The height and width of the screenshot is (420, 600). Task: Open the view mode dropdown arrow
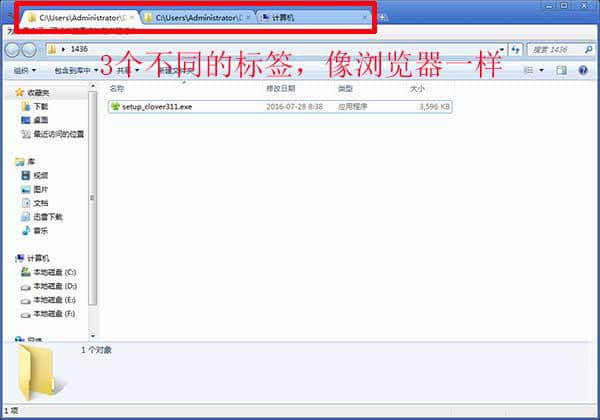click(x=541, y=70)
